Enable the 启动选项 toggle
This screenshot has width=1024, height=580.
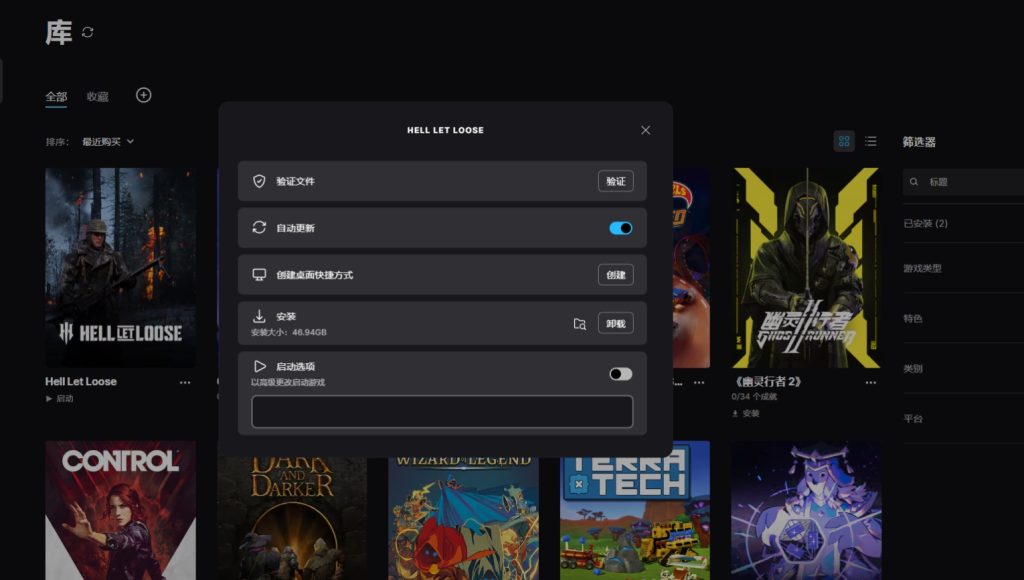620,374
